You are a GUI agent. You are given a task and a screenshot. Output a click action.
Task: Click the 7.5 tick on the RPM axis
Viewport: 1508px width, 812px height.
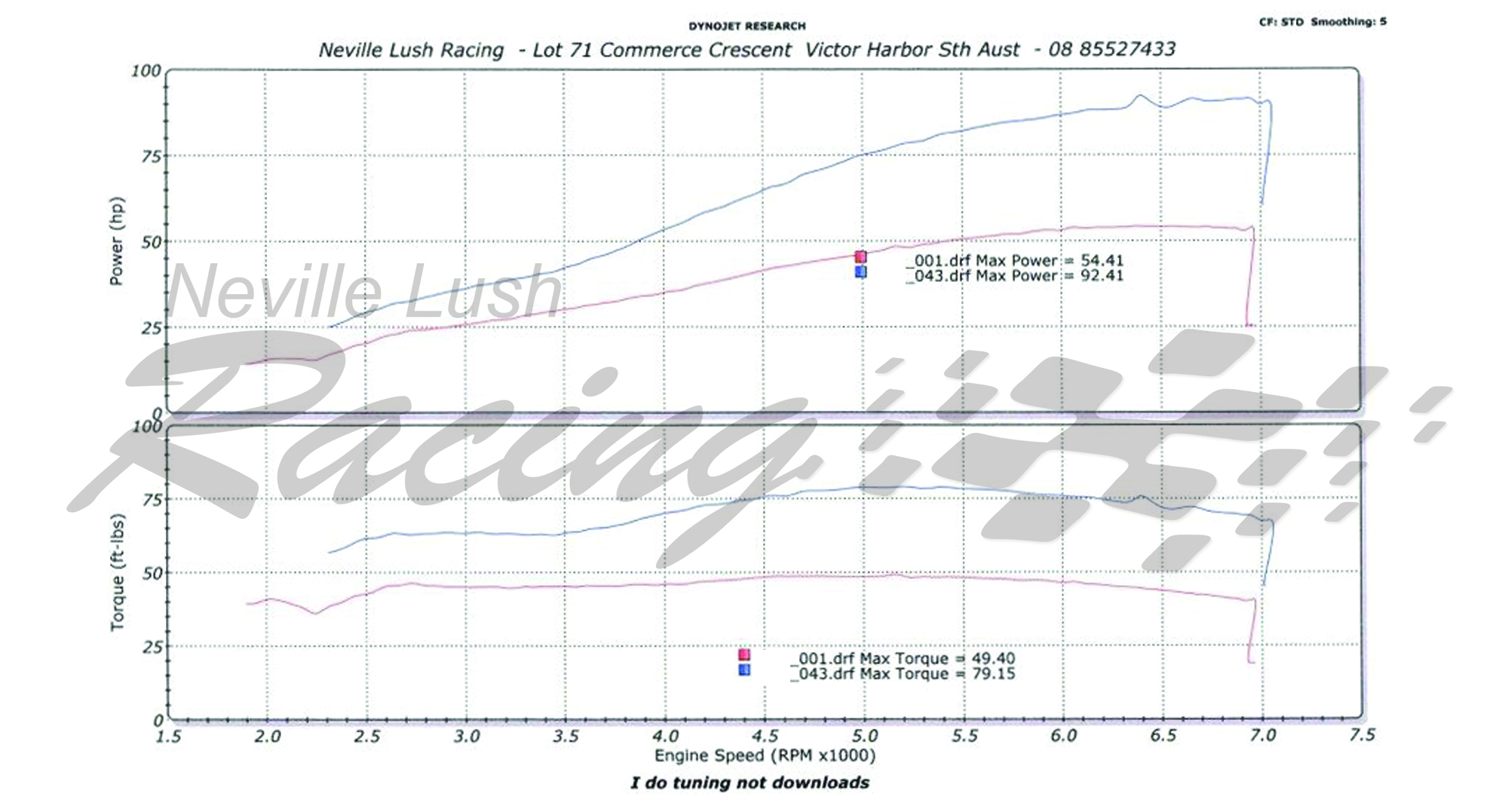click(1362, 735)
